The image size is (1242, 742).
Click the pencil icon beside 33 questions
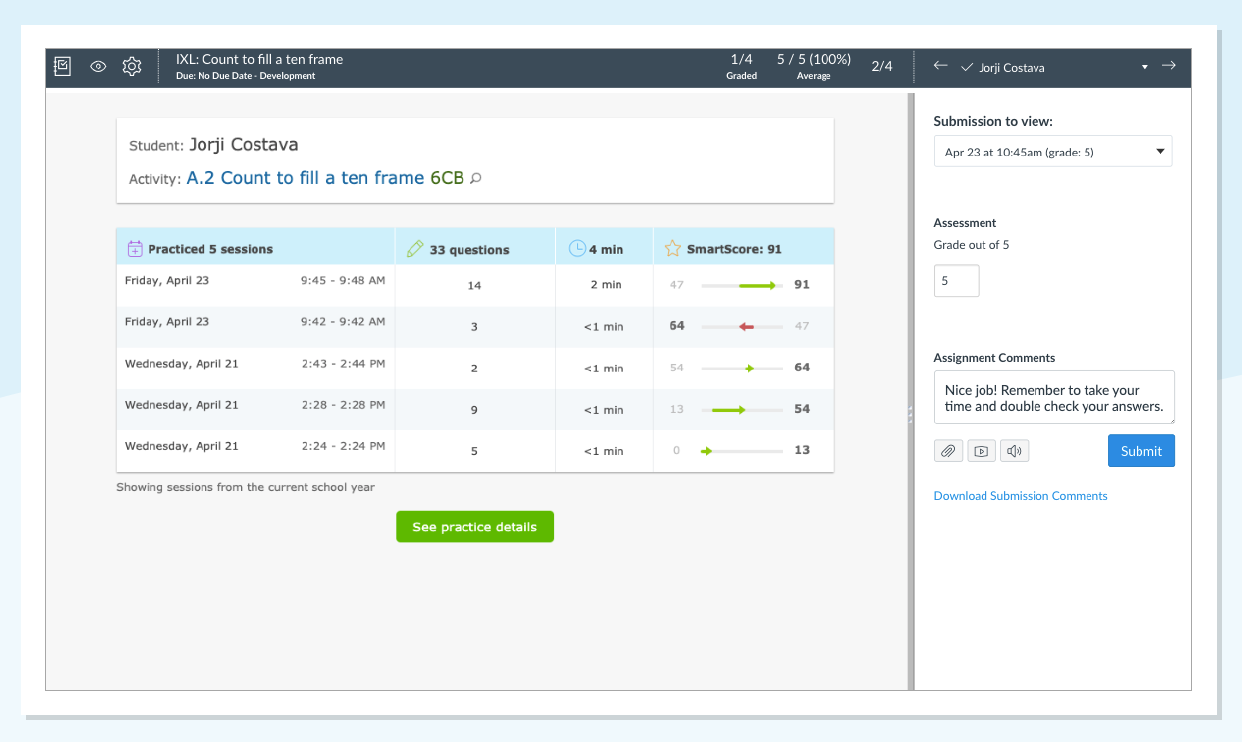pyautogui.click(x=415, y=249)
